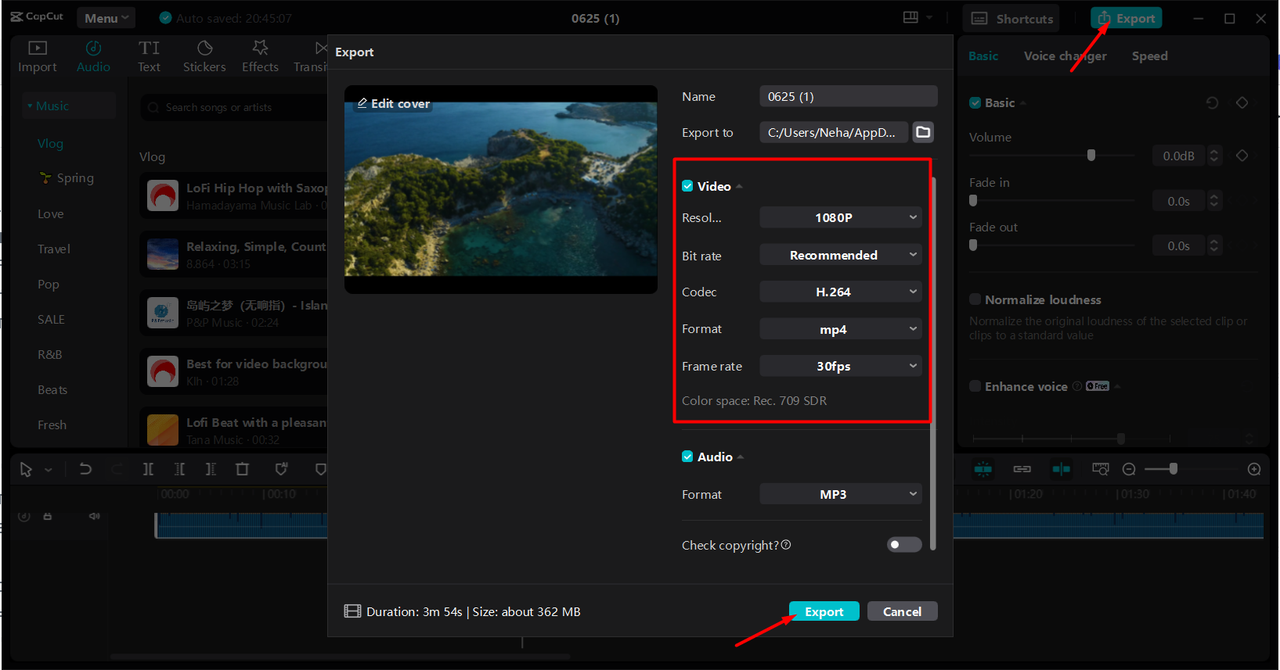Viewport: 1280px width, 670px height.
Task: Browse export folder with folder icon
Action: coord(923,132)
